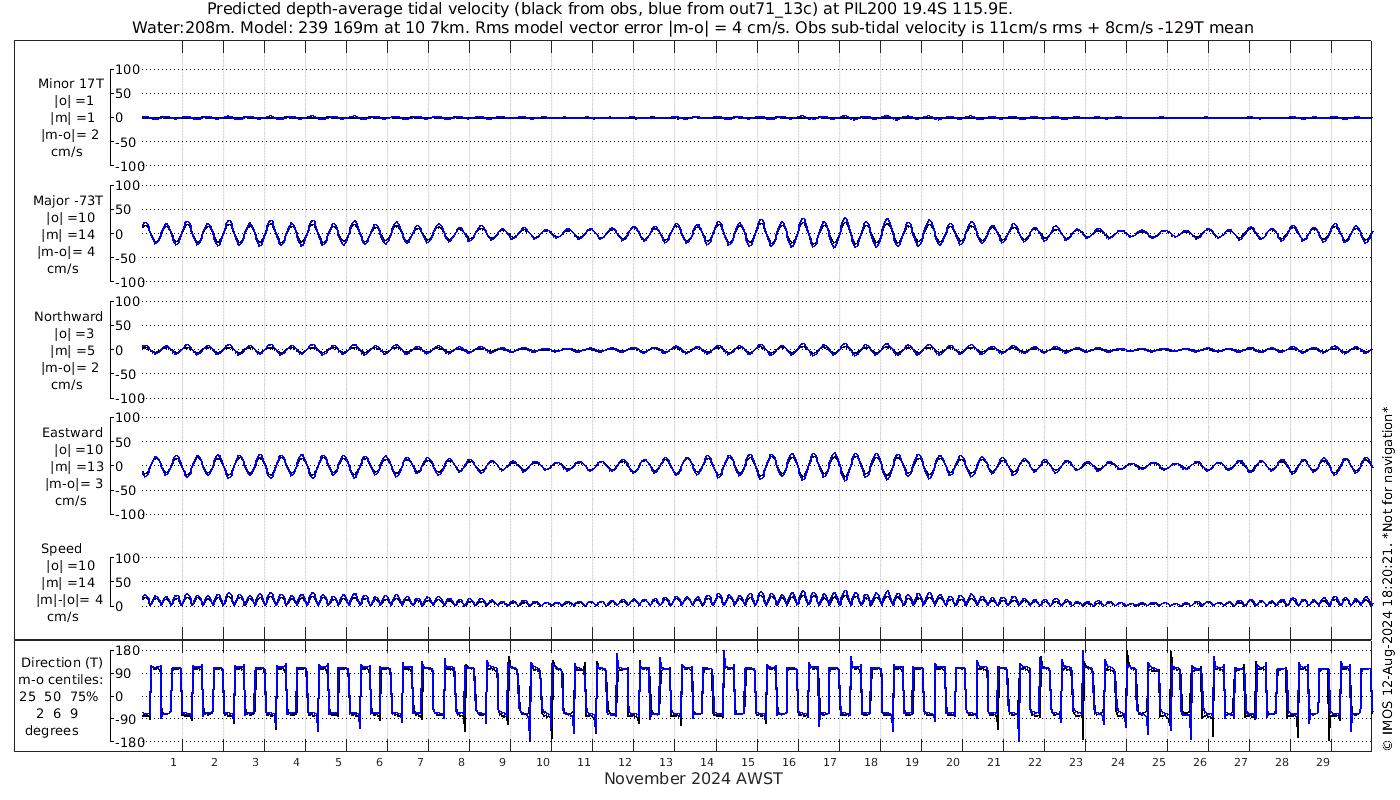The height and width of the screenshot is (800, 1400).
Task: Click '|m-o|= 2' under Minor label
Action: [x=69, y=135]
